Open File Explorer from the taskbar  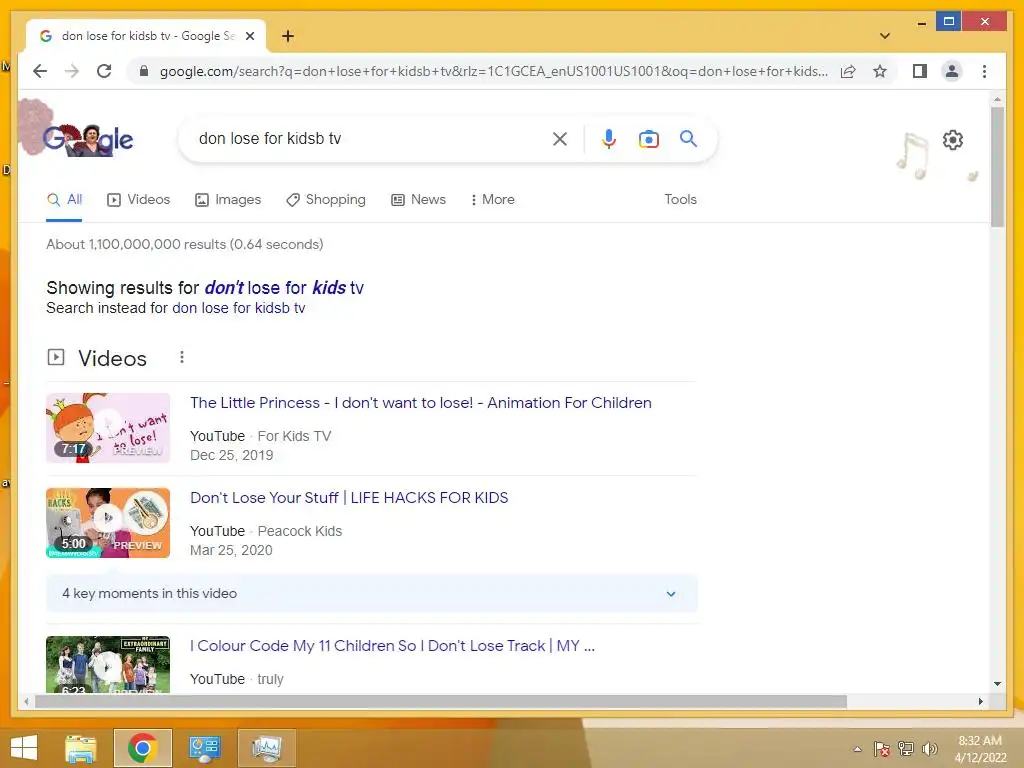pos(81,748)
